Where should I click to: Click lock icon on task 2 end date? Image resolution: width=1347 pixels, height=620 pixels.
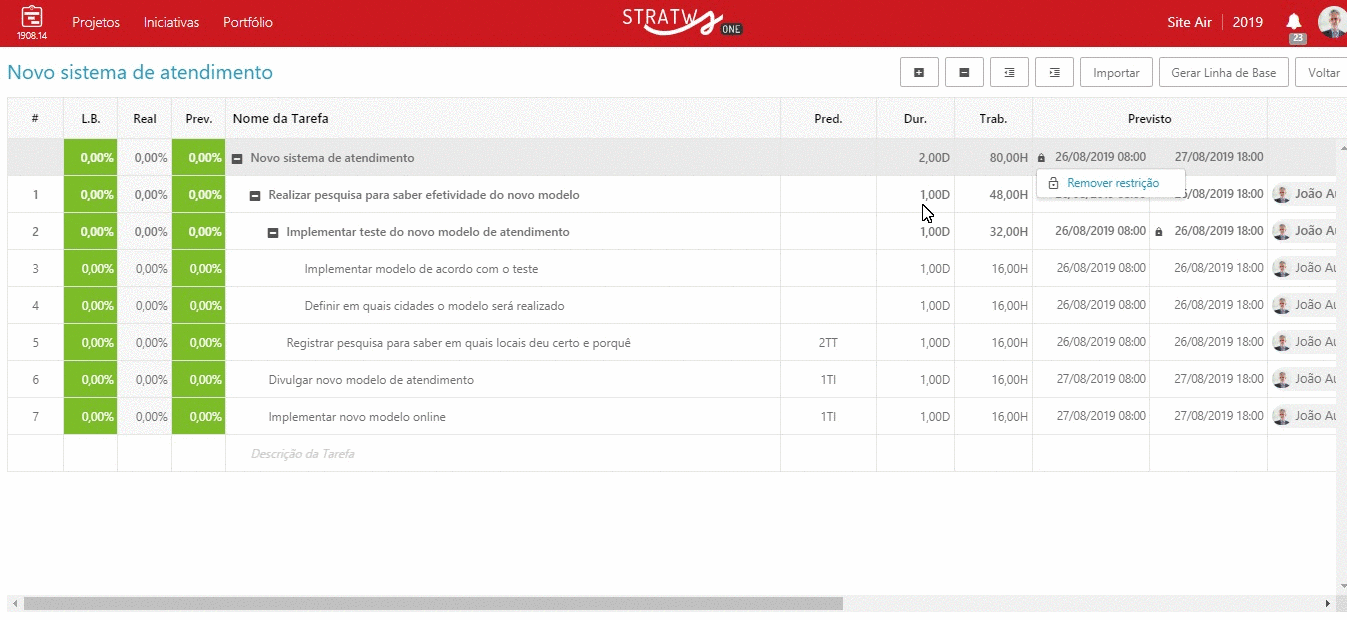point(1159,232)
